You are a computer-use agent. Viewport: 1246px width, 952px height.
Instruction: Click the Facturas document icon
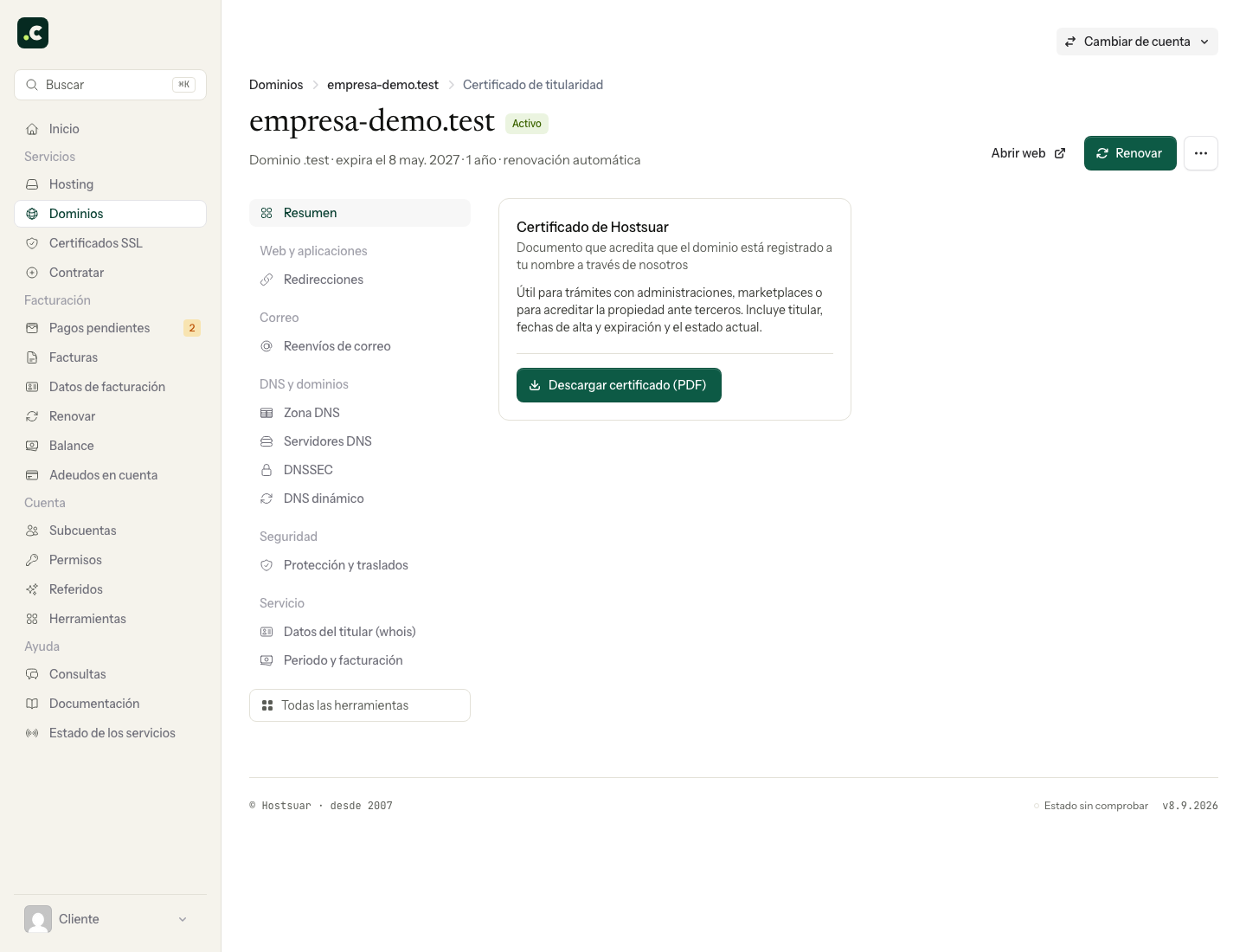[32, 357]
